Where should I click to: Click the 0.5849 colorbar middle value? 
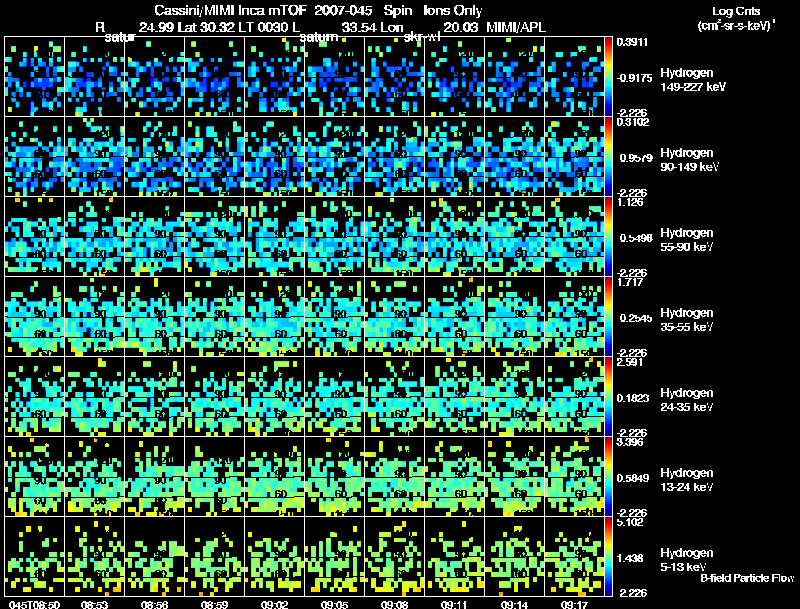coord(633,478)
